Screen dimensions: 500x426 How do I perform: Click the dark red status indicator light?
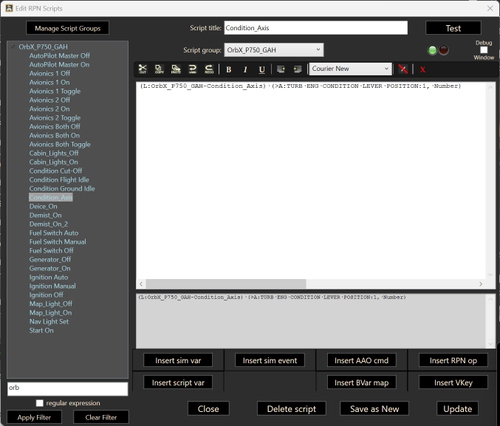(444, 50)
